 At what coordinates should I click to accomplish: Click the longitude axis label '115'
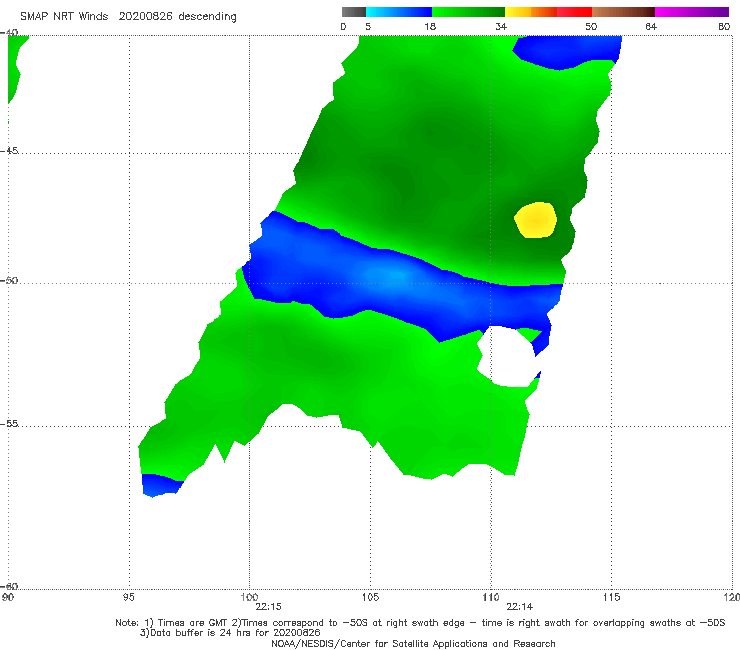(x=612, y=598)
